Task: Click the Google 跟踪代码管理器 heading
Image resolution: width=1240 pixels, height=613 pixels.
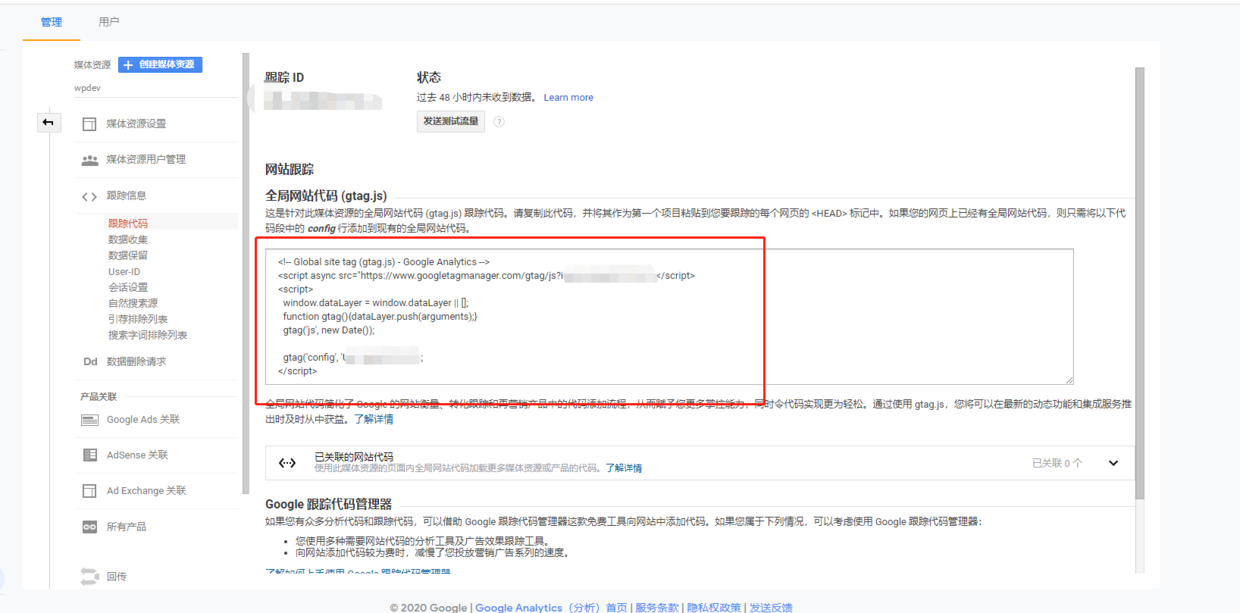Action: click(328, 504)
